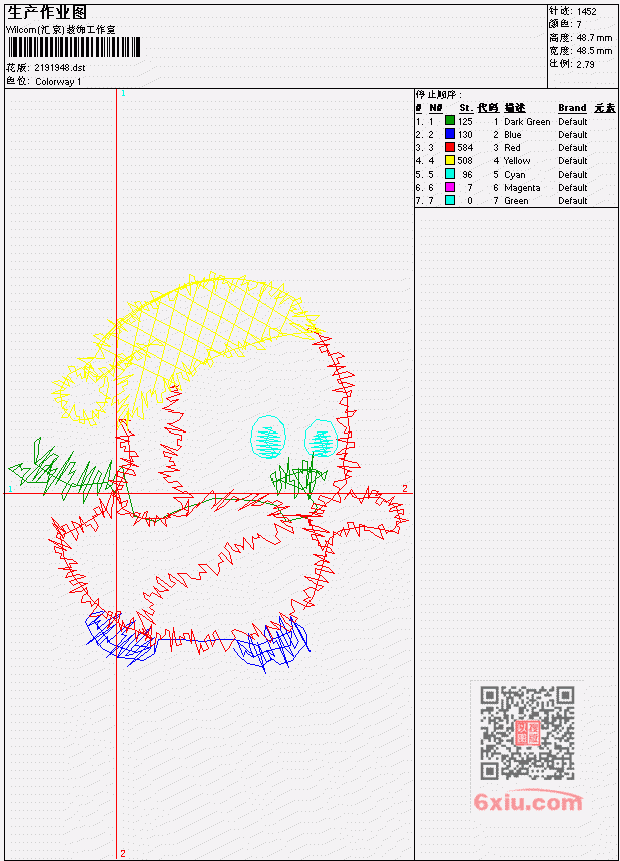Select the Wilcom studio name line
This screenshot has width=620, height=861.
[x=61, y=30]
